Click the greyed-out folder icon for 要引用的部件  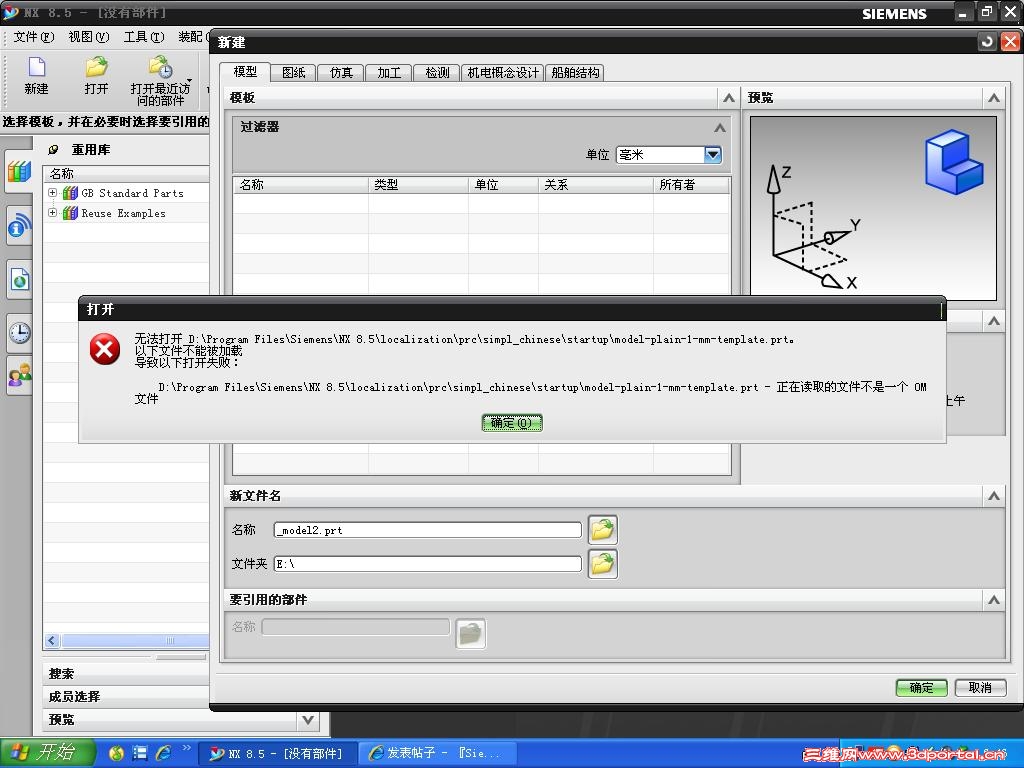470,633
